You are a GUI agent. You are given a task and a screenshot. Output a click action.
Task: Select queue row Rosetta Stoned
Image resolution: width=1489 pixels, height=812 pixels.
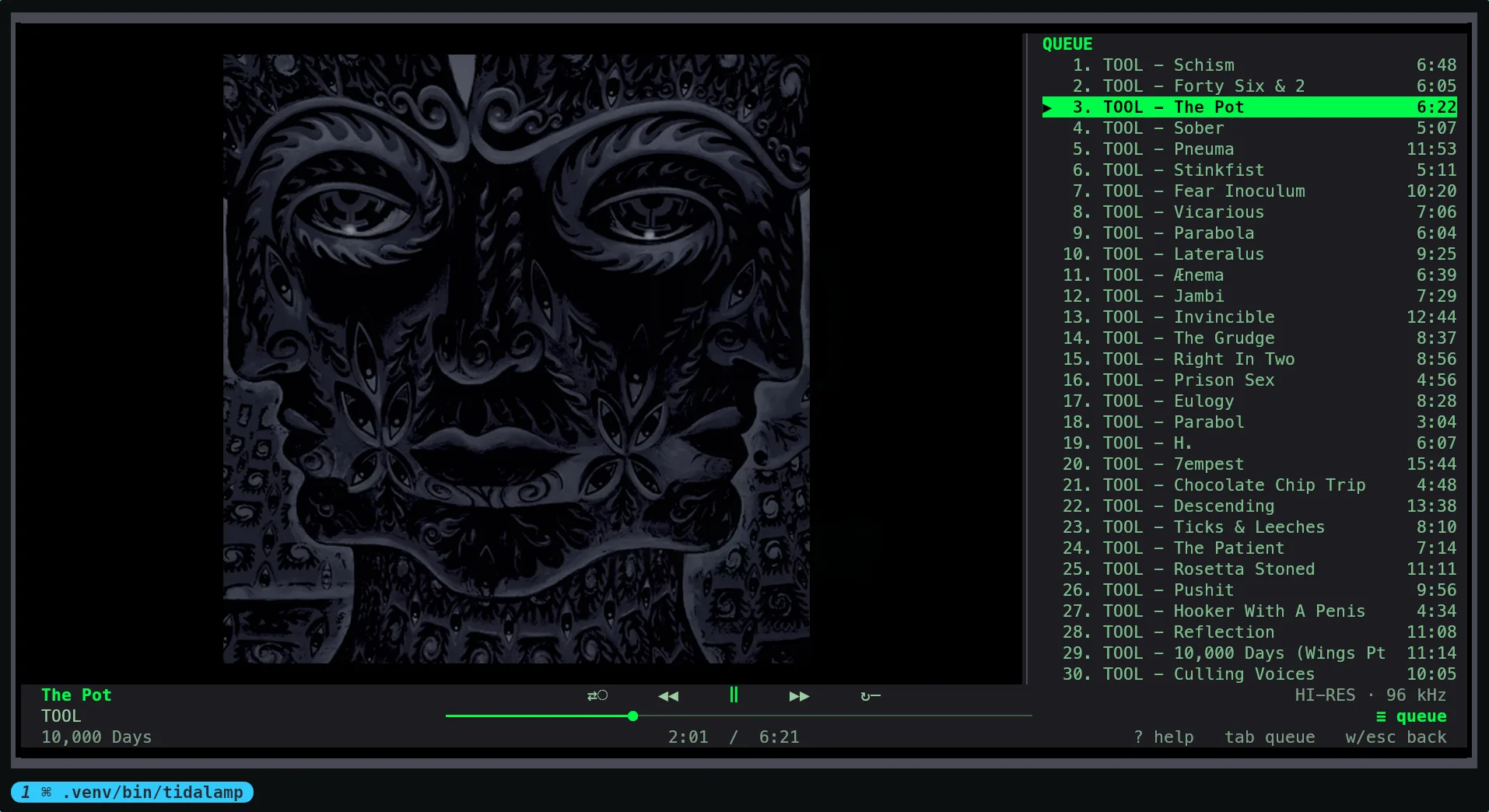[1249, 569]
